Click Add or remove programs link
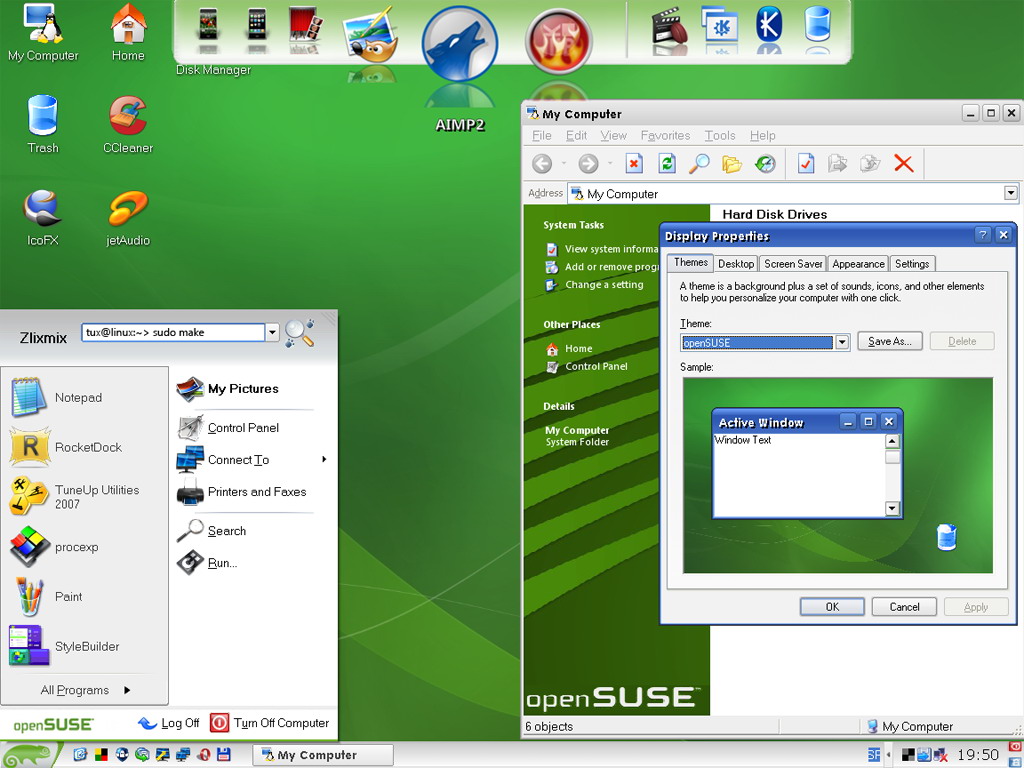Screen dimensions: 1024x768 tap(609, 265)
